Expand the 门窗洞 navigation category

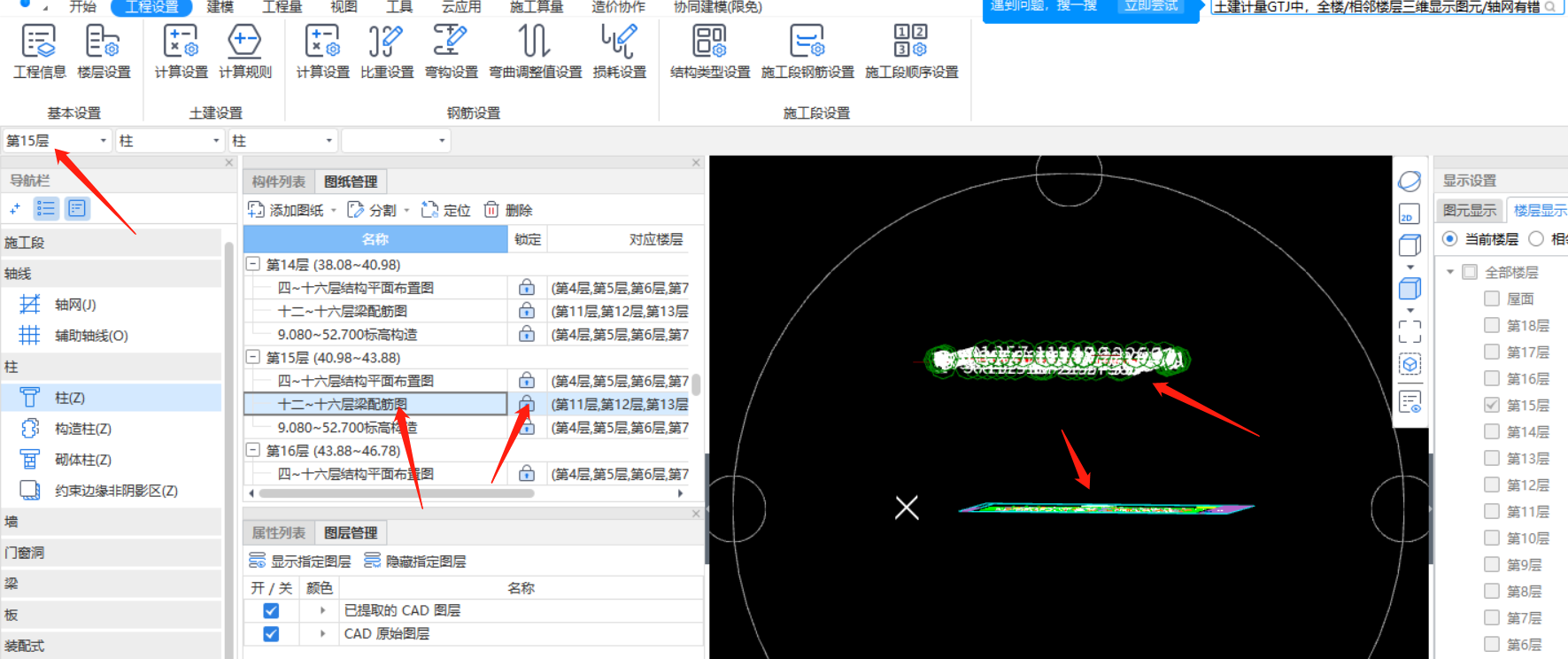pyautogui.click(x=111, y=553)
